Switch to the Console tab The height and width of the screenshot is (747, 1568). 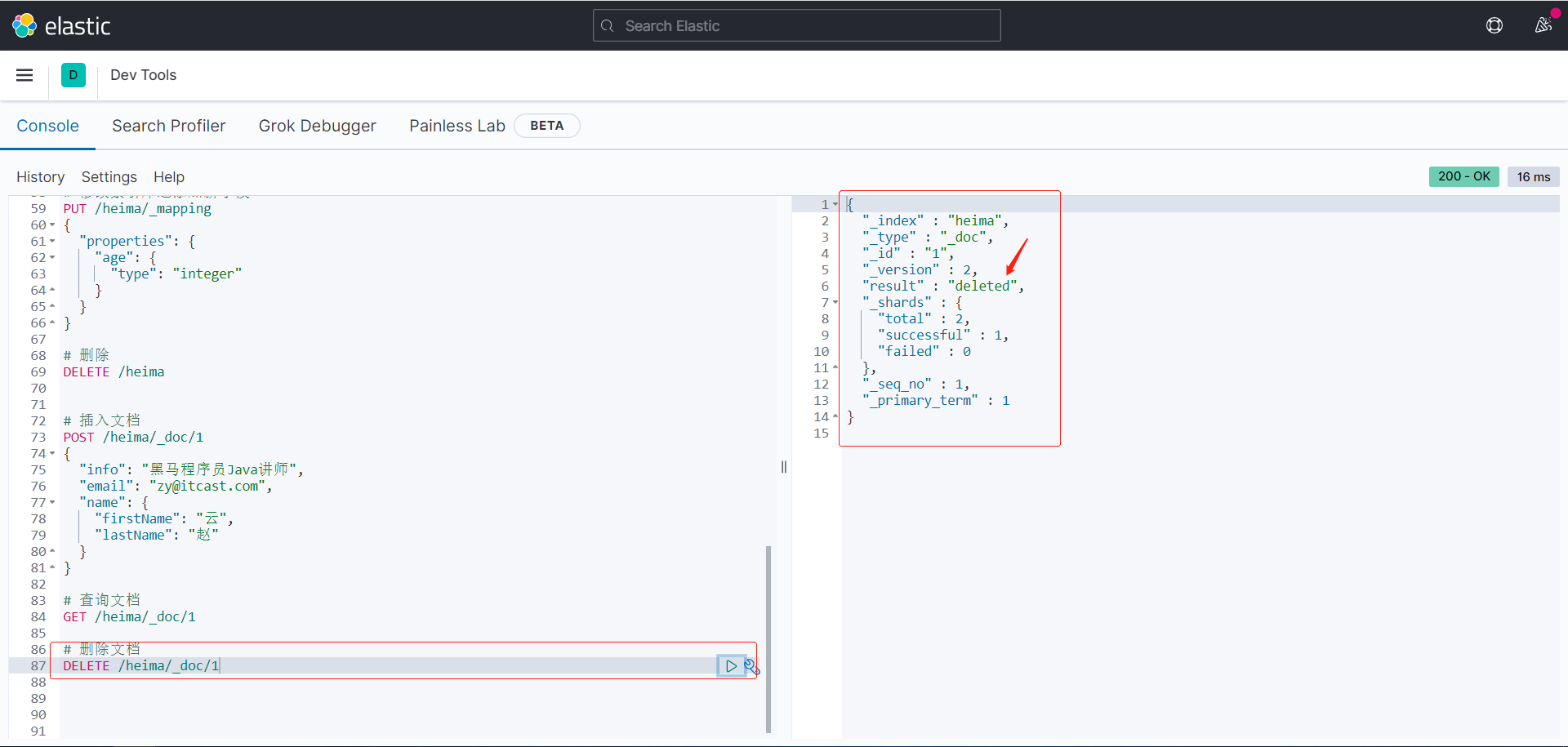pos(47,126)
